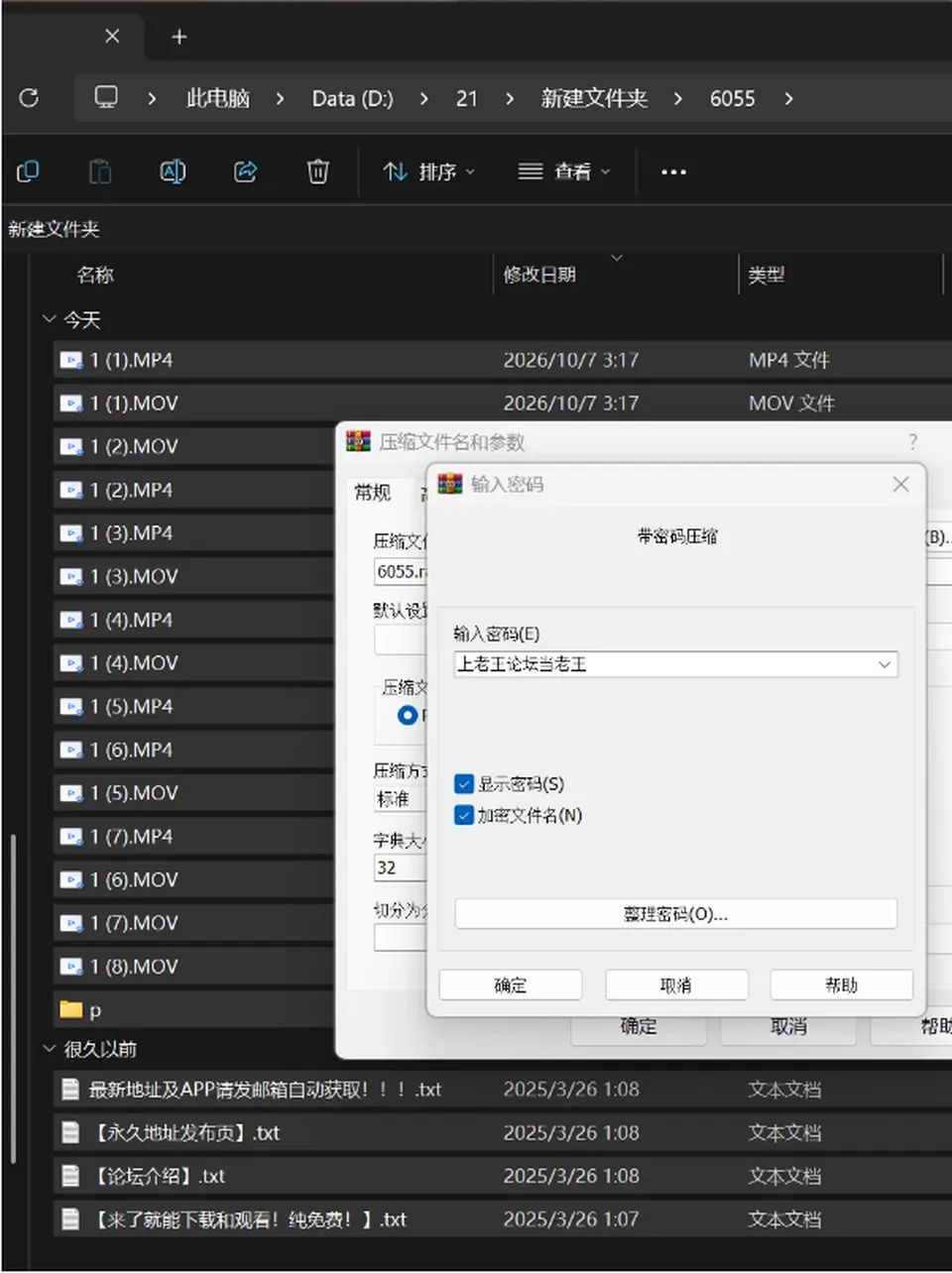Close the 输入密码 dialog
This screenshot has width=952, height=1273.
tap(900, 484)
